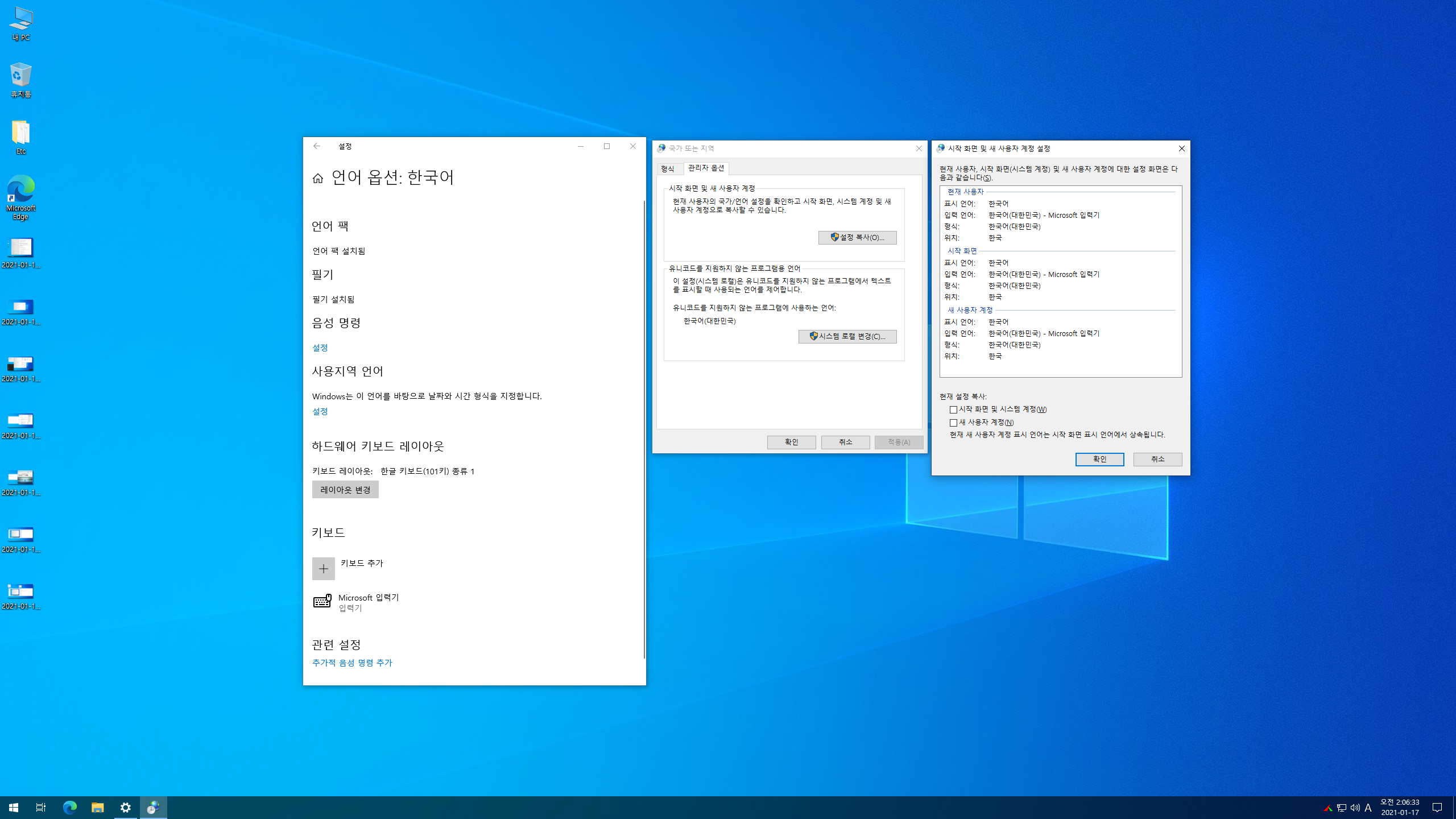Click the Task View taskbar icon
The width and height of the screenshot is (1456, 819).
[41, 807]
